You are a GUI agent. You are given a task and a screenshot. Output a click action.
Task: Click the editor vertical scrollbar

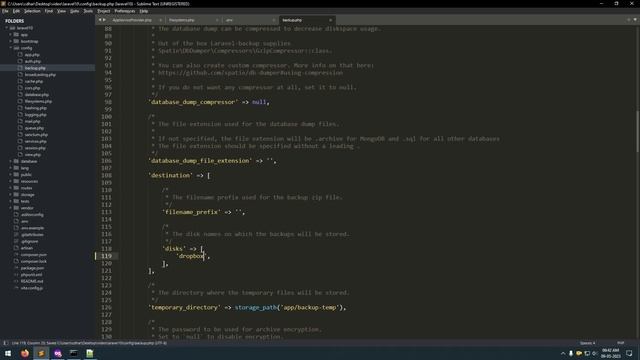click(638, 131)
